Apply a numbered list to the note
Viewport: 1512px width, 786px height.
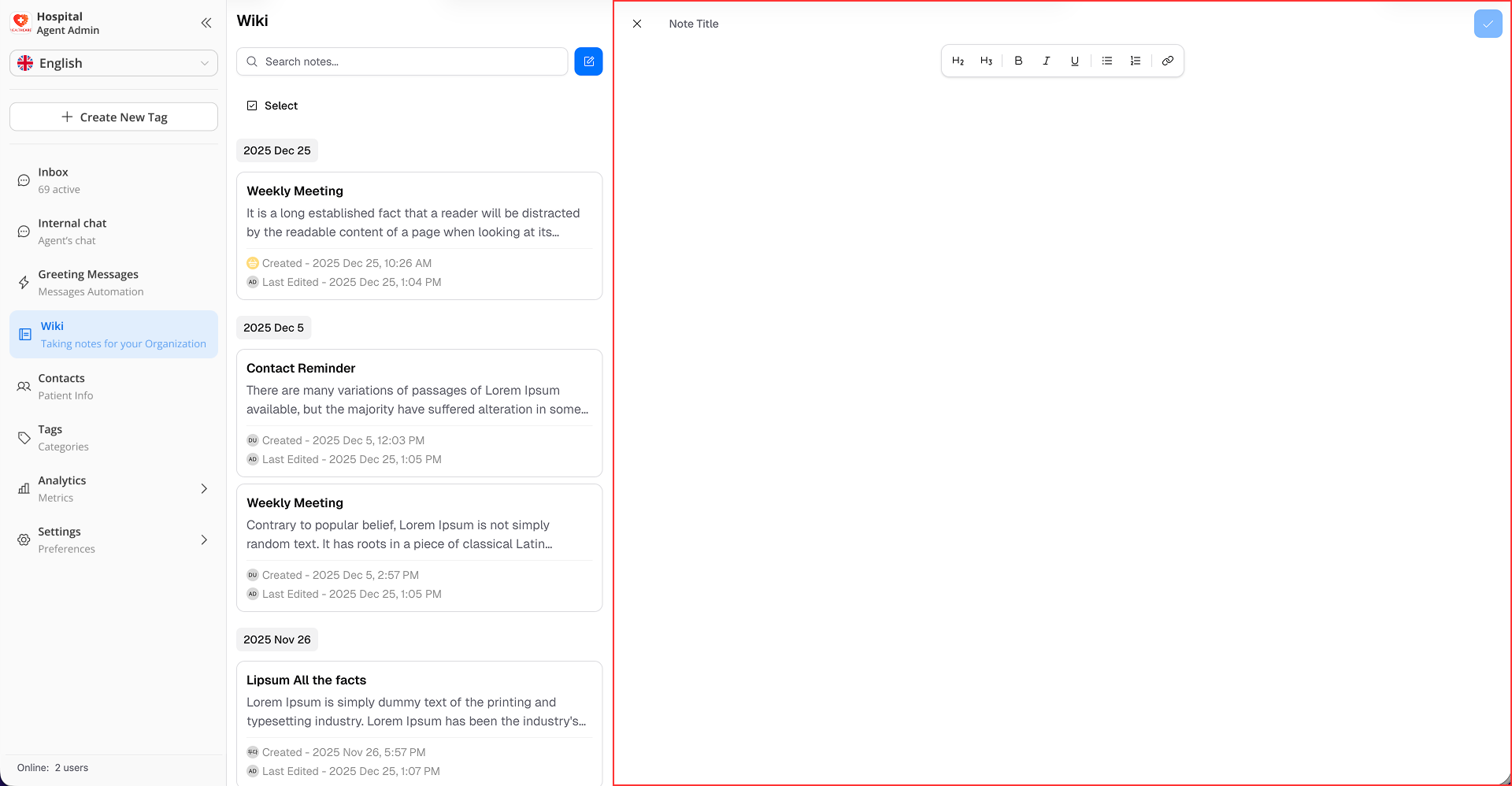[x=1135, y=61]
